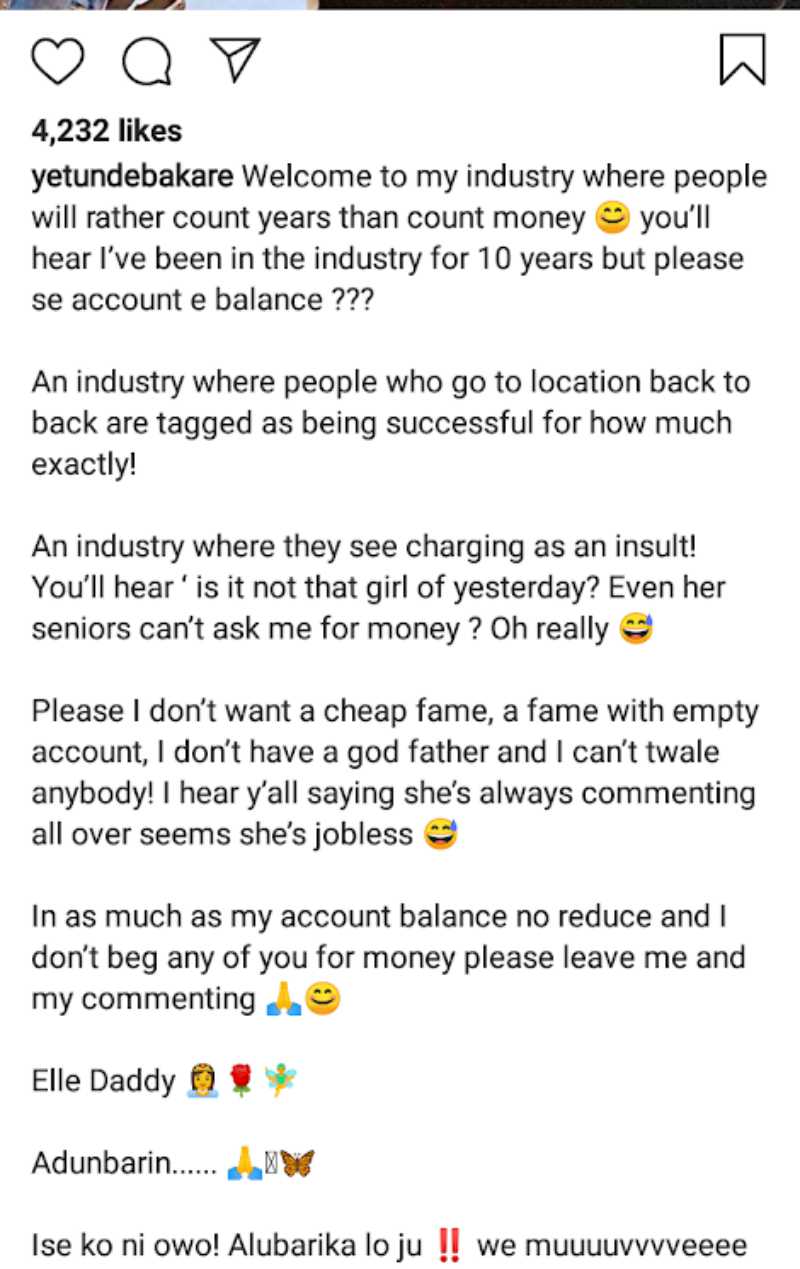Click the laughing emoji after "she's jobless"
The width and height of the screenshot is (800, 1269).
(x=440, y=835)
